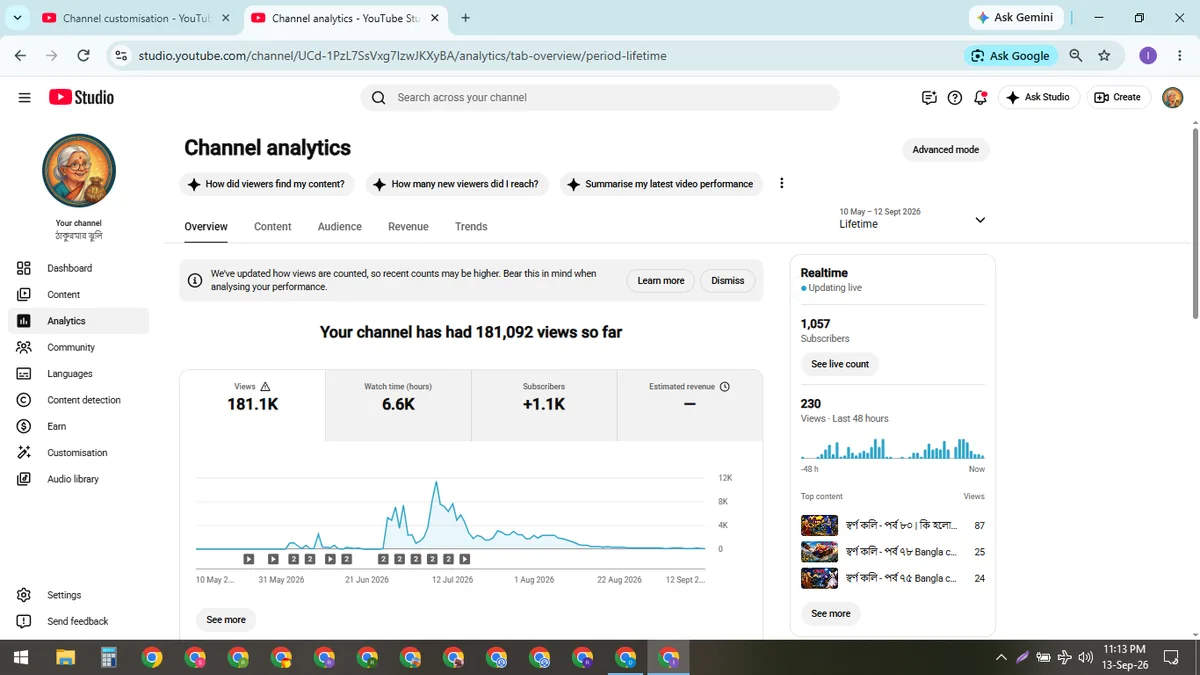Go to Dashboard in the sidebar
This screenshot has width=1200, height=675.
[78, 268]
